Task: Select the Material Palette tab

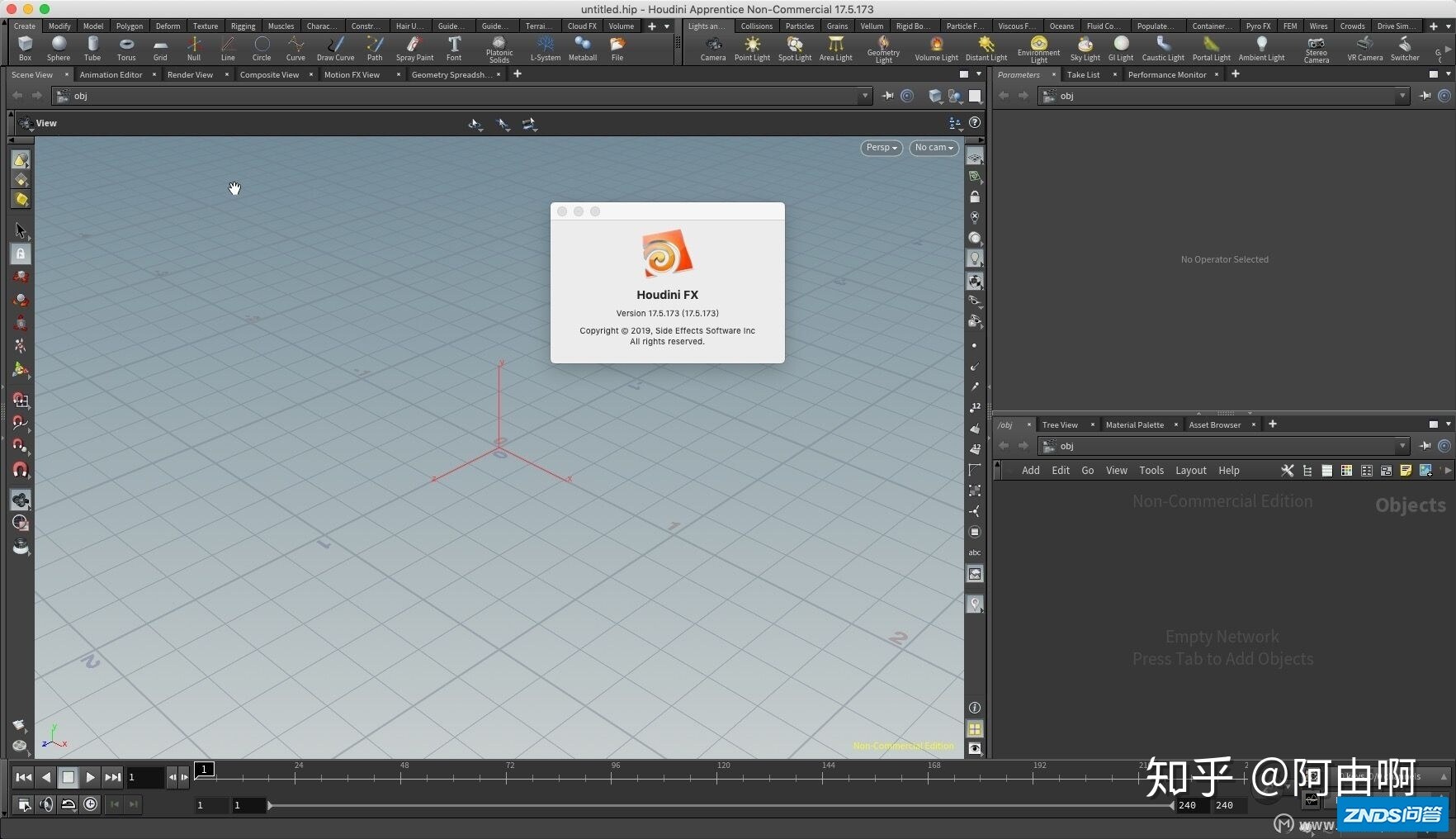Action: (1134, 424)
